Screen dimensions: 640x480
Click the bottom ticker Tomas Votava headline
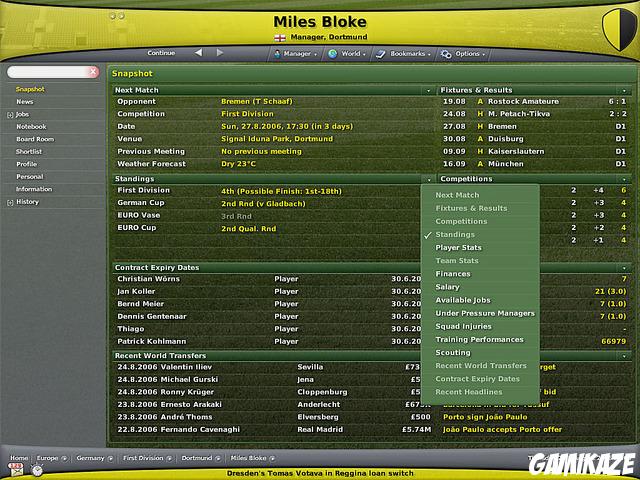click(x=320, y=474)
